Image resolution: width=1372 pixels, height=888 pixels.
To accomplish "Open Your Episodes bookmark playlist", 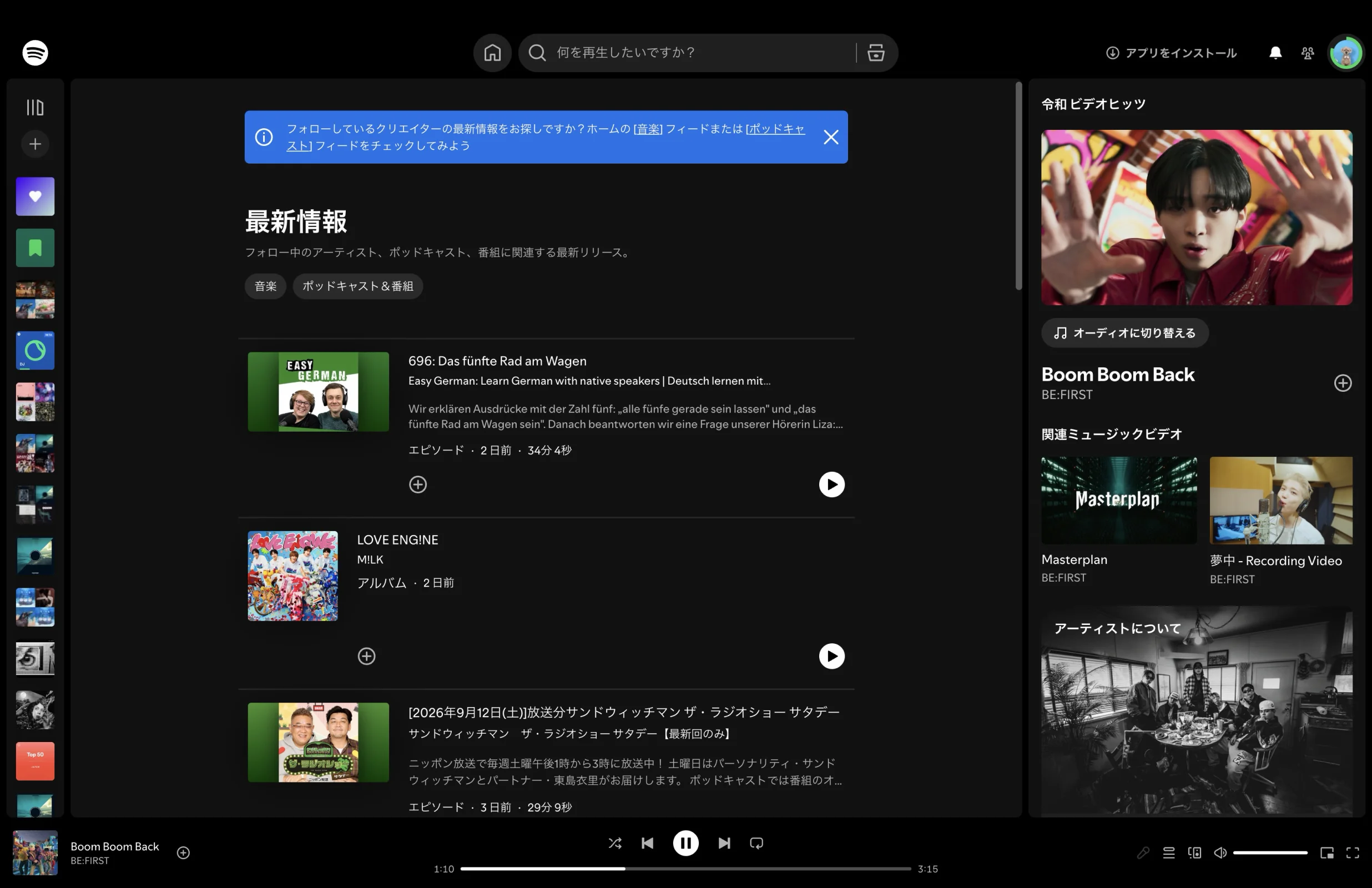I will (x=35, y=248).
